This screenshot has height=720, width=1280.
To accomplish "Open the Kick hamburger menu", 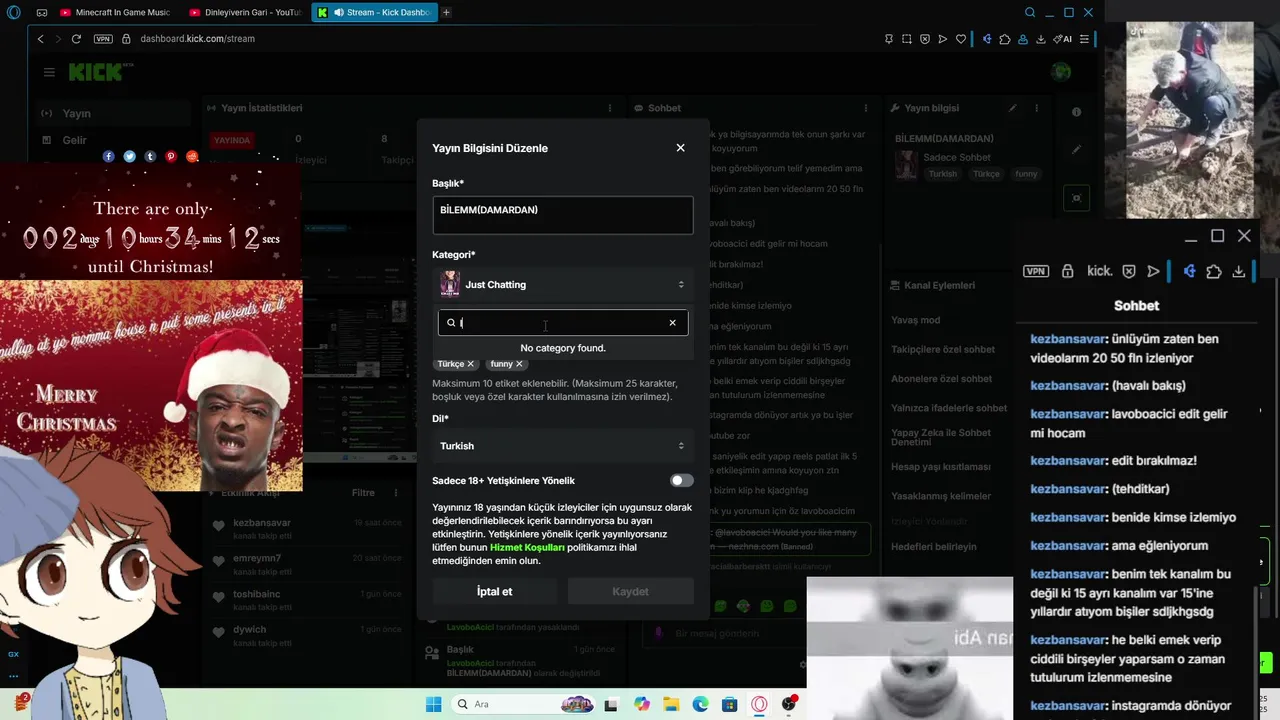I will [49, 72].
